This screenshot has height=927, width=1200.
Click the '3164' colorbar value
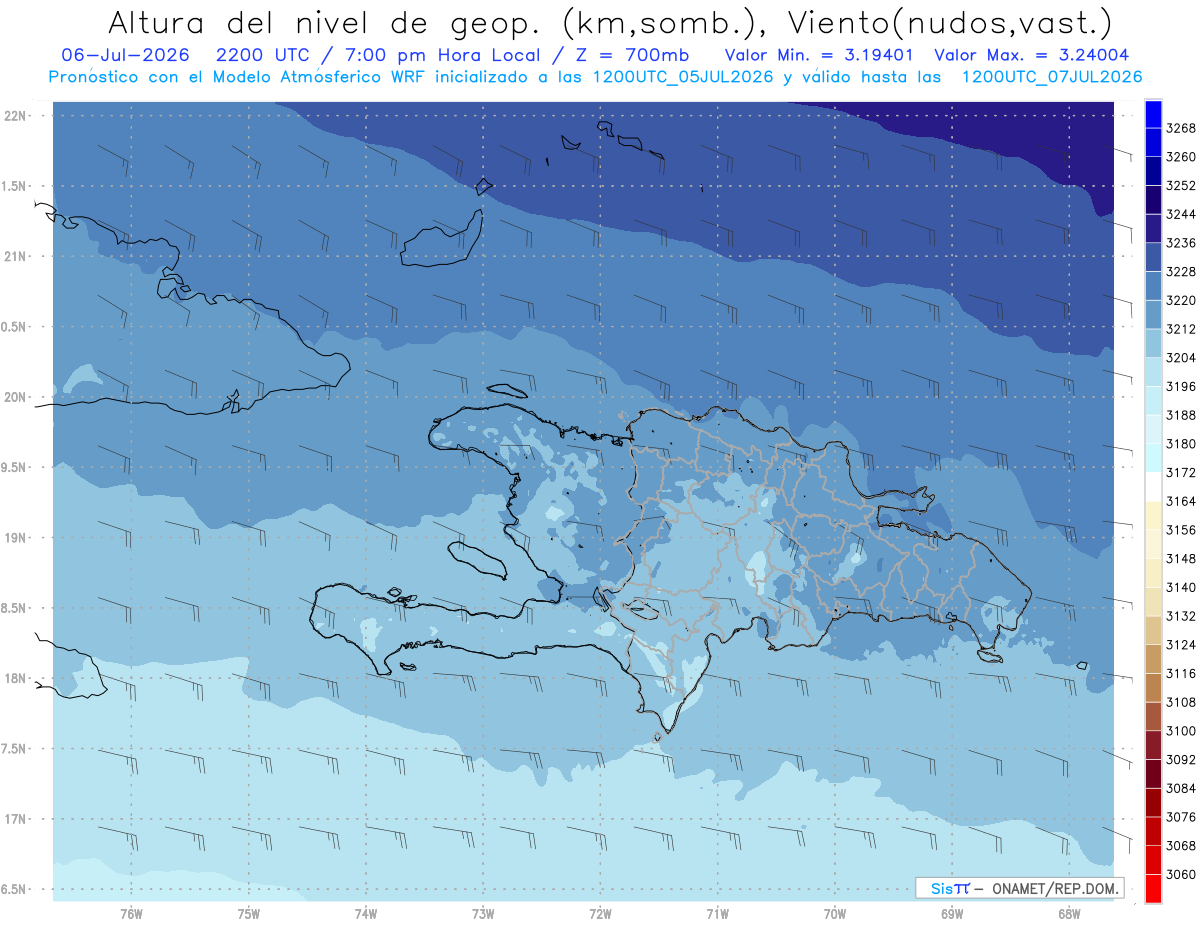[x=1181, y=501]
